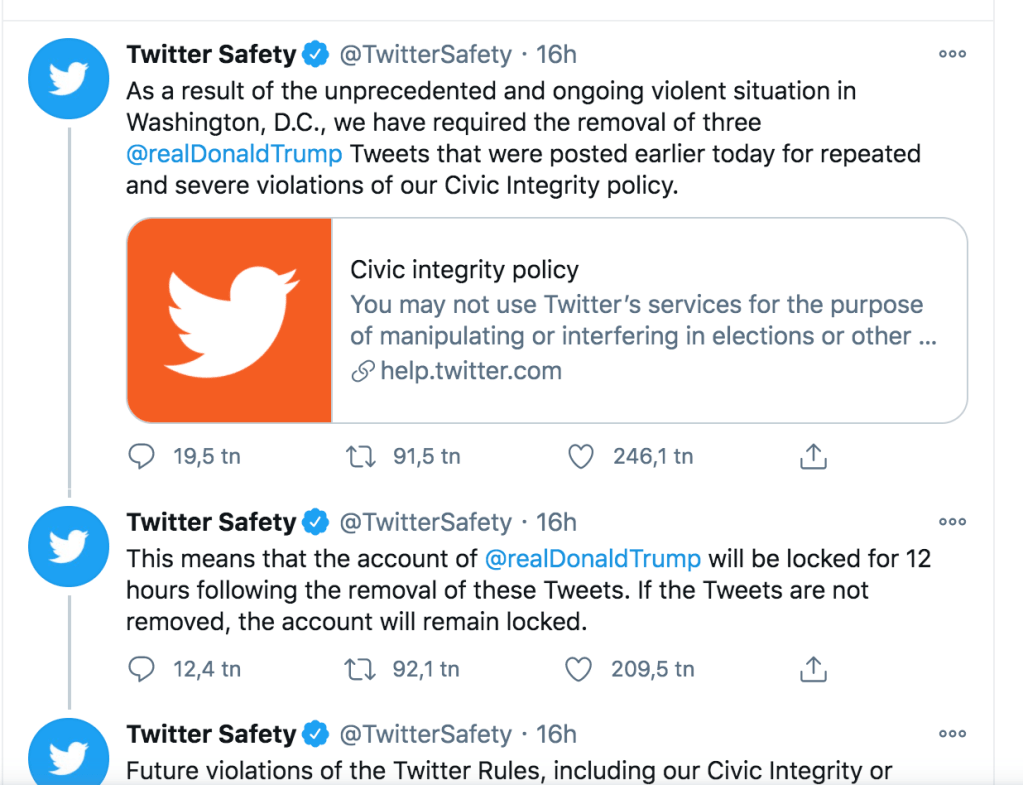Viewport: 1023px width, 785px height.
Task: Like the tweet with 246,1 tn likes
Action: (581, 457)
